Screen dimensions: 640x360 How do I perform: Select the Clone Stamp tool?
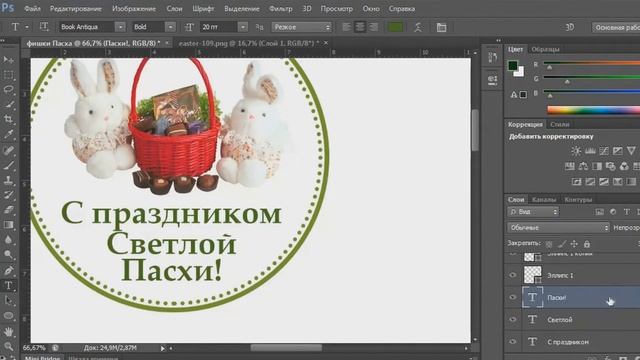click(x=8, y=180)
